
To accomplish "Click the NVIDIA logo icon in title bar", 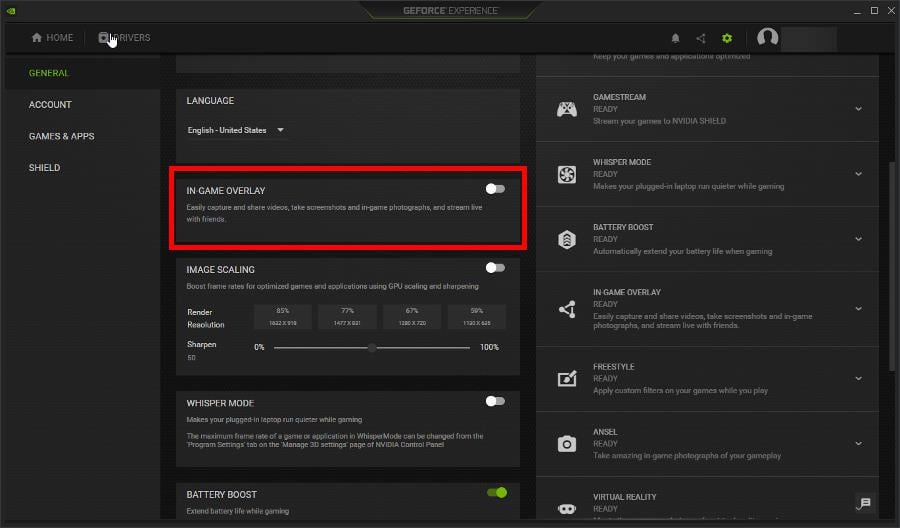I will pos(11,10).
